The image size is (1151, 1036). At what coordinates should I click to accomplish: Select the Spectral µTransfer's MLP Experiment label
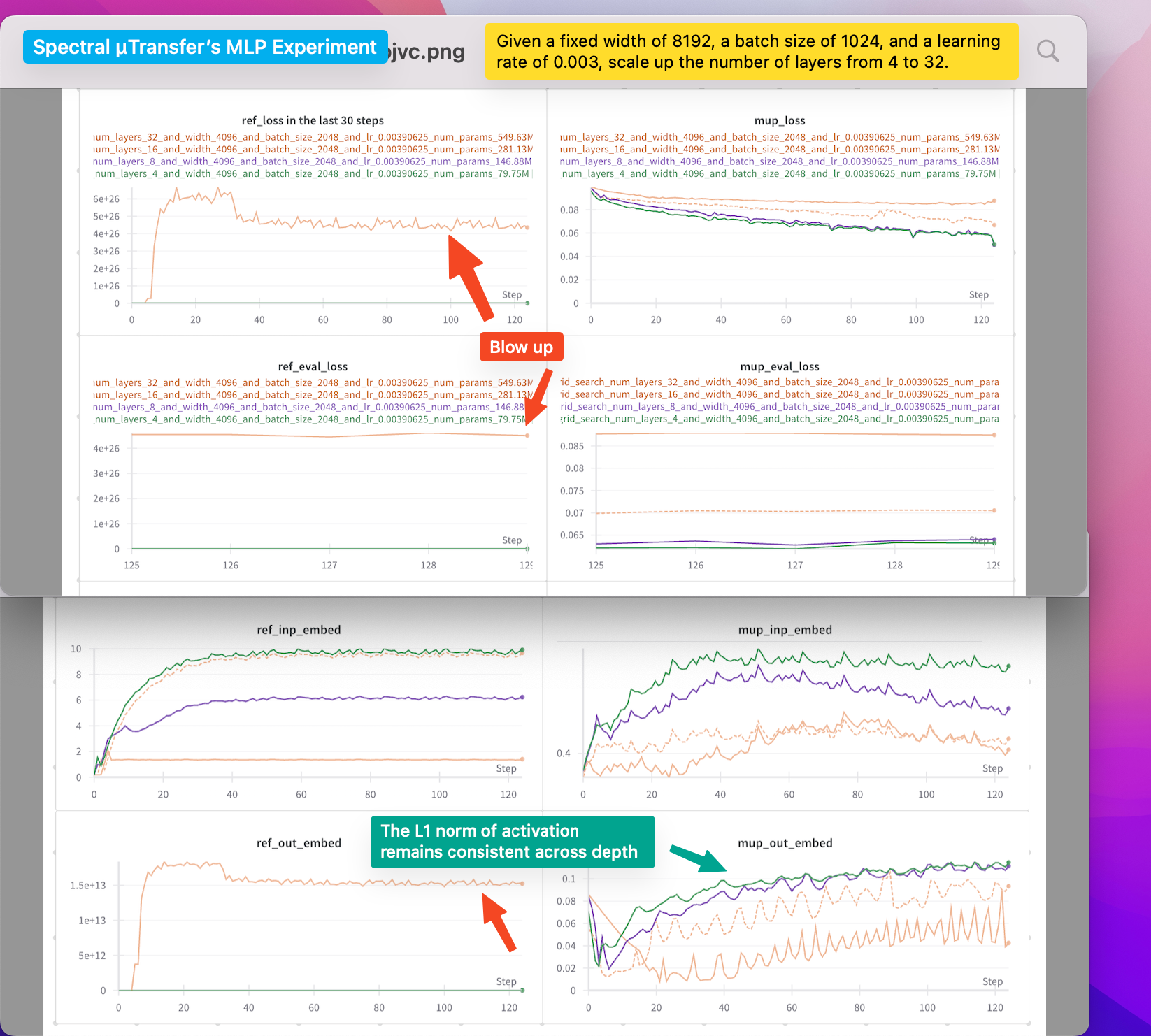click(204, 46)
